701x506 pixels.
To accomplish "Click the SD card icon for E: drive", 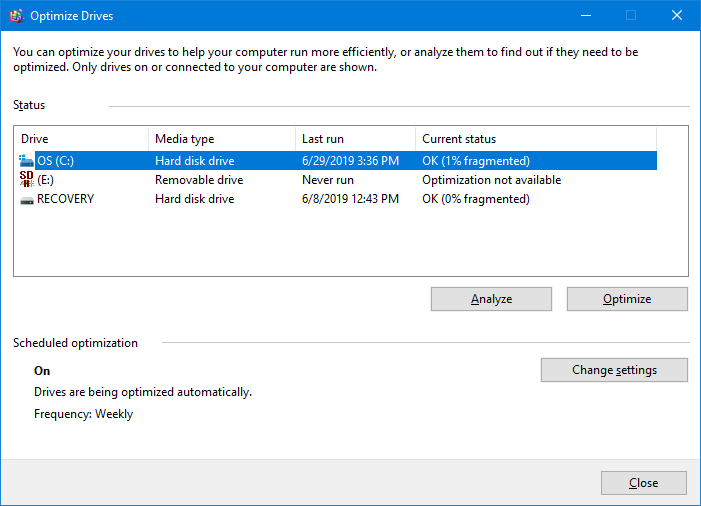I will click(26, 179).
